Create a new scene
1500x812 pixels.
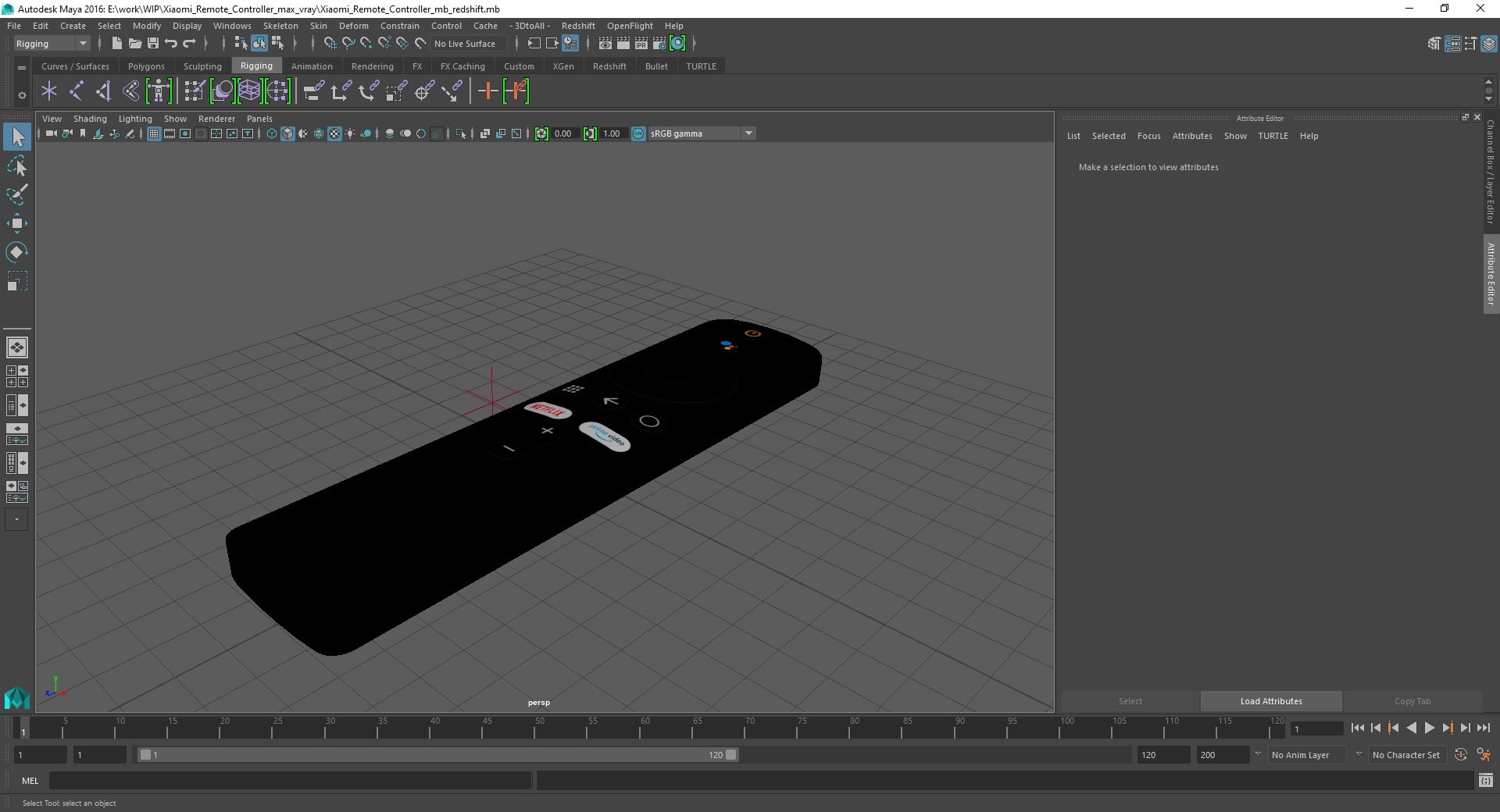(x=117, y=44)
